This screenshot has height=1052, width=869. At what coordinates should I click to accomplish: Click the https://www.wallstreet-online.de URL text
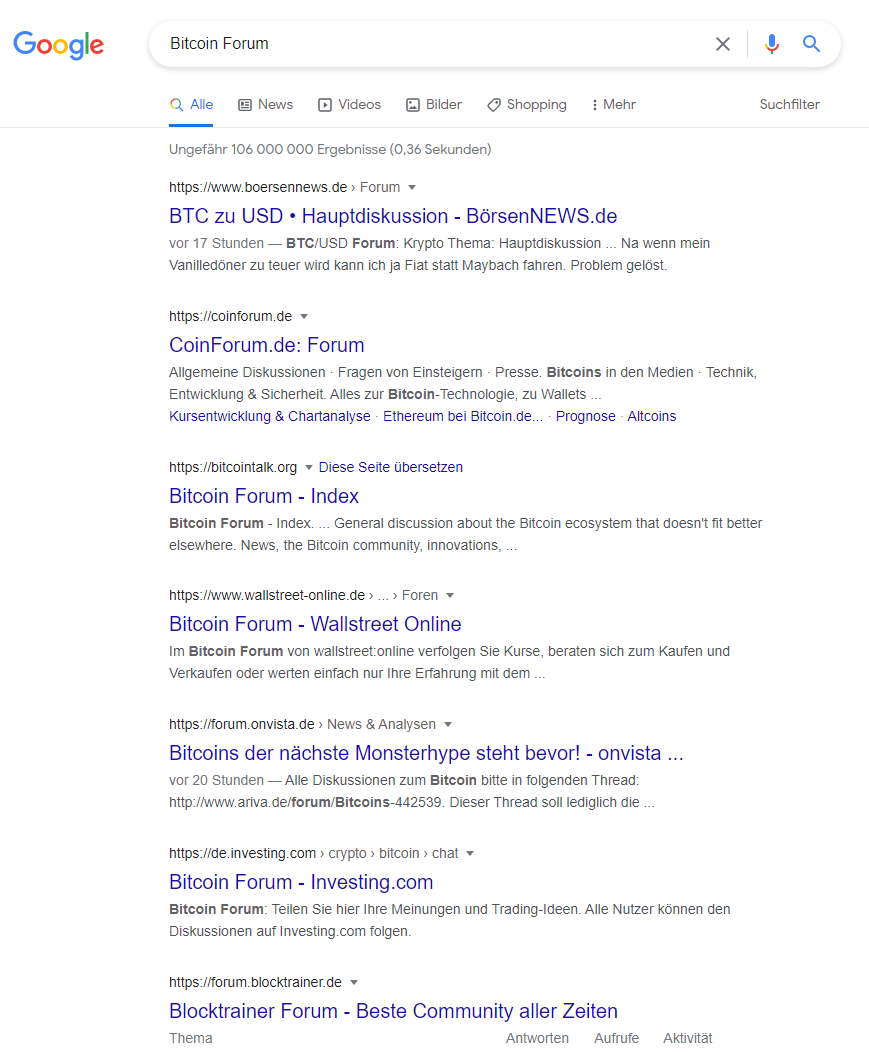coord(267,595)
